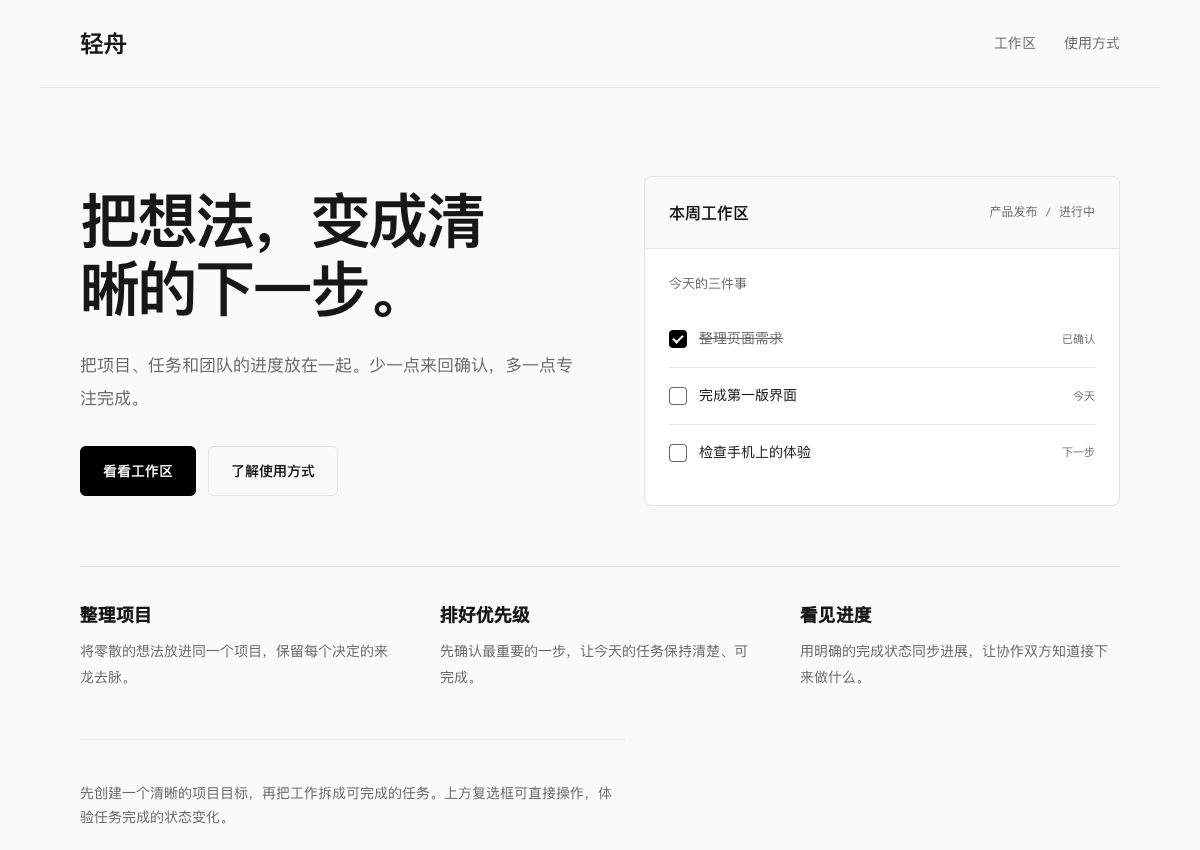This screenshot has height=850, width=1200.
Task: Click the 已确认 status tag
Action: tap(1078, 339)
